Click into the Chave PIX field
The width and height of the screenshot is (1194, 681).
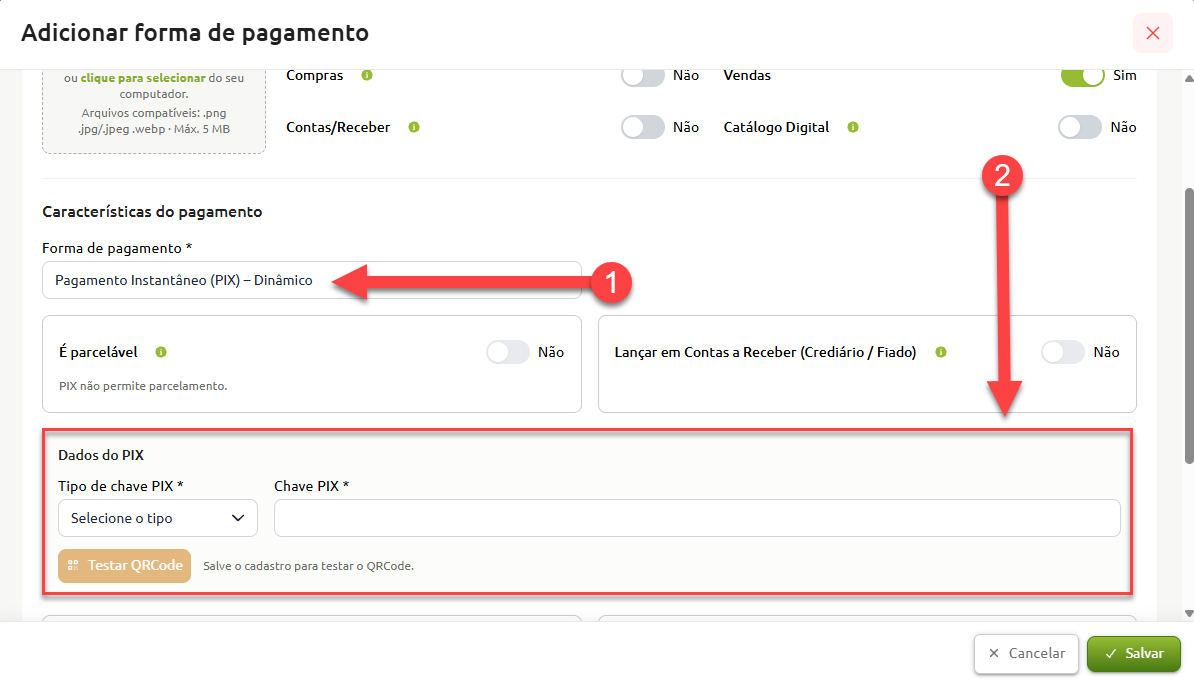(x=697, y=518)
